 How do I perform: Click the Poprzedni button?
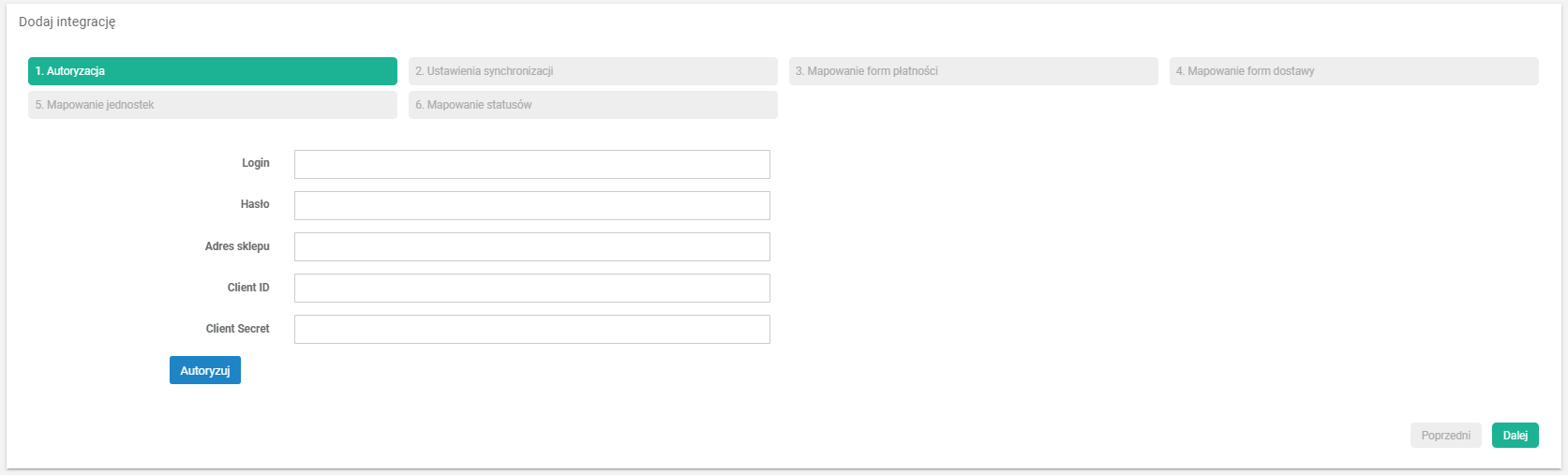(x=1445, y=436)
